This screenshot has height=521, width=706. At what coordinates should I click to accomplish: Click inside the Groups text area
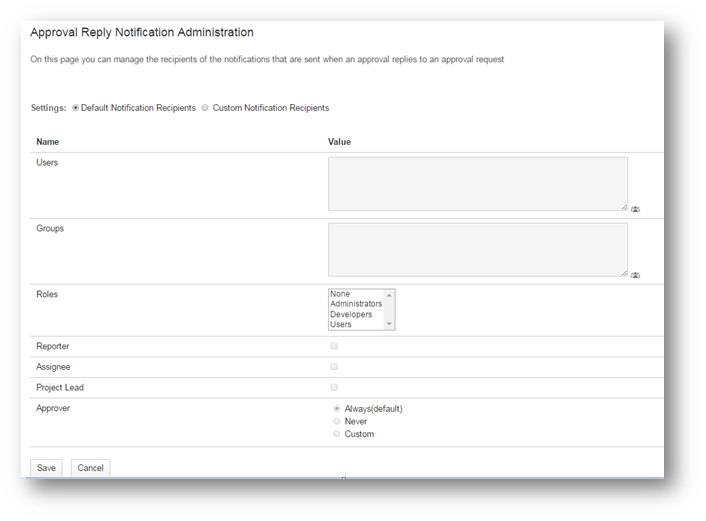477,249
